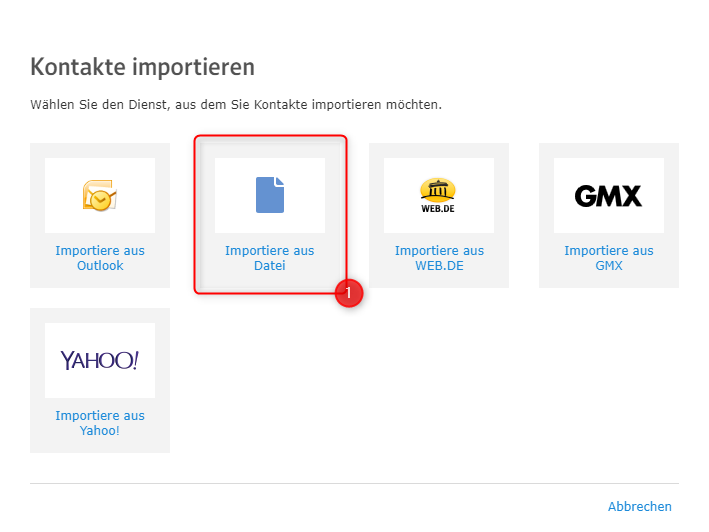
Task: Follow the 'Importiere aus GMX' link
Action: (608, 258)
